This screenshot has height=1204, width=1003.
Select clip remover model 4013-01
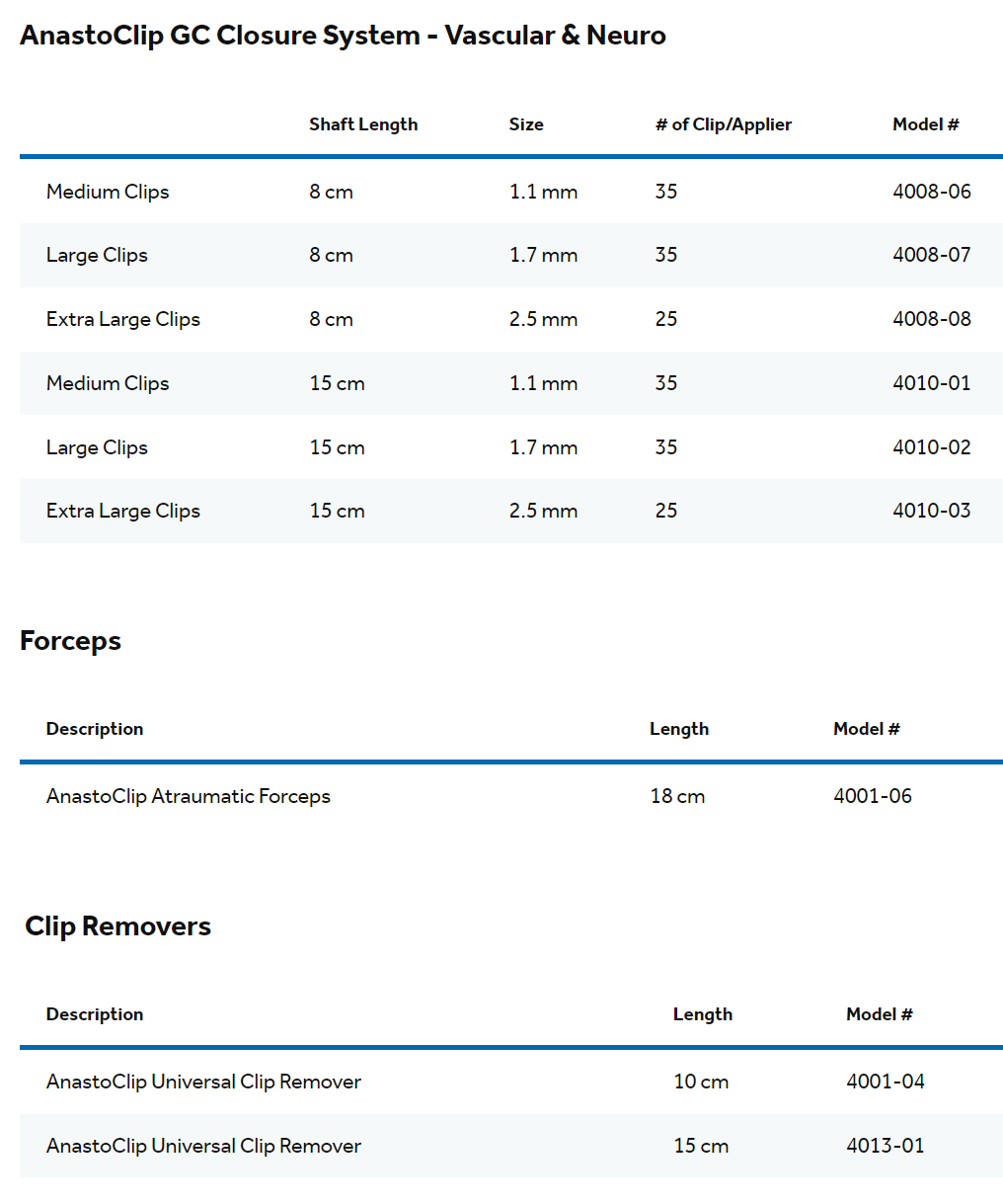[885, 1146]
